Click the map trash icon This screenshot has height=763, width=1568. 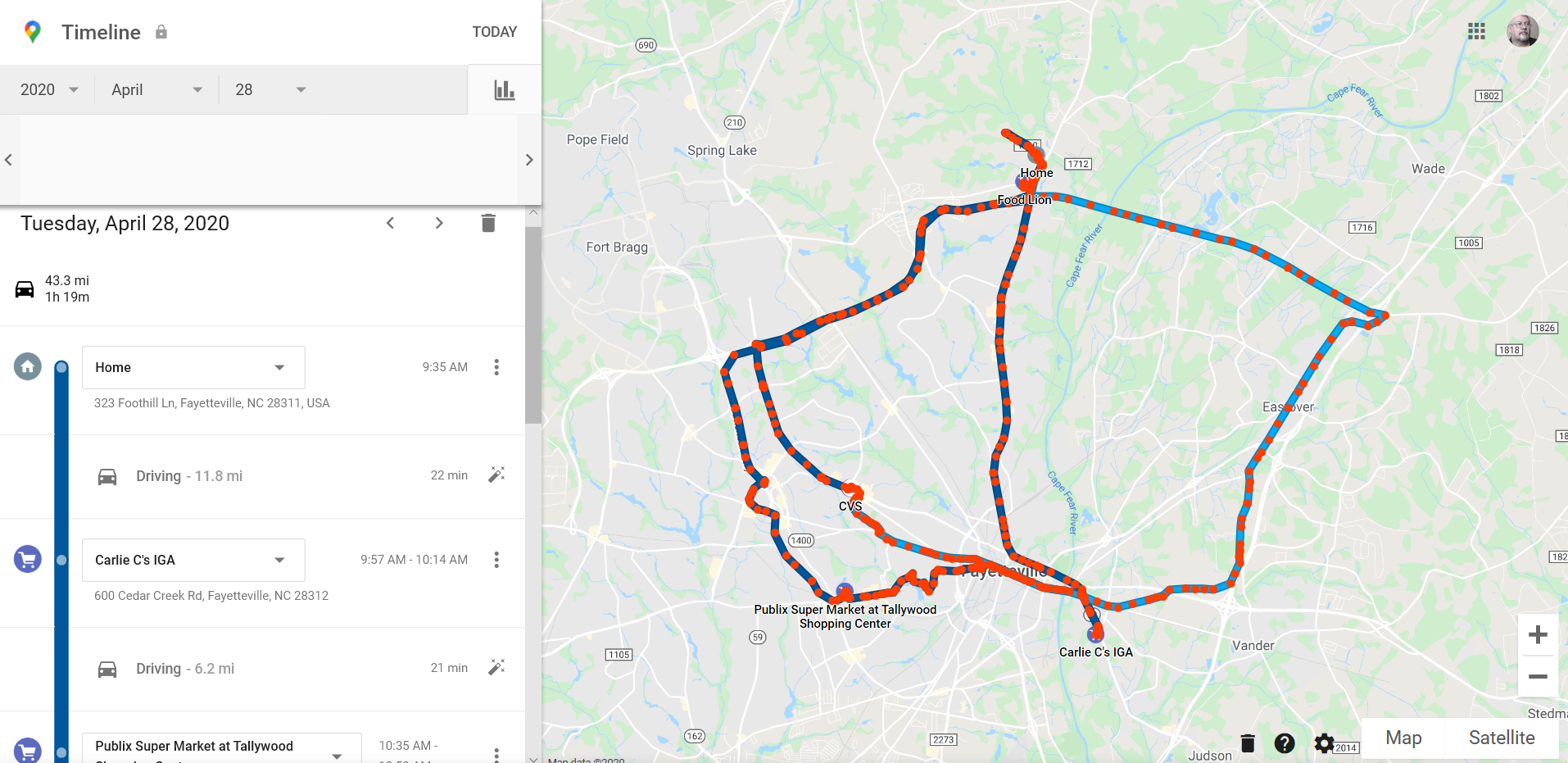1248,743
